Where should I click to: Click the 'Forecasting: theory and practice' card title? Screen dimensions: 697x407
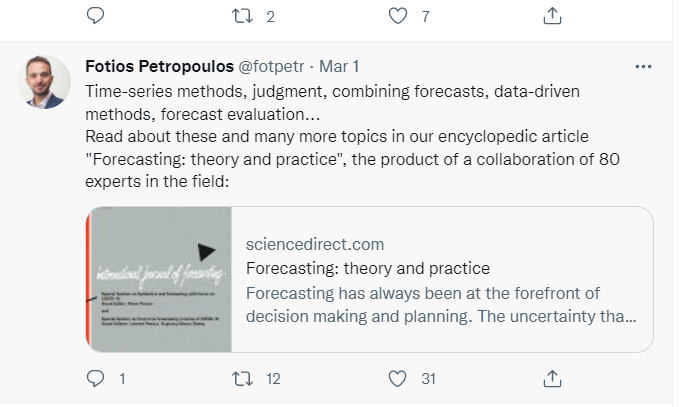point(367,268)
